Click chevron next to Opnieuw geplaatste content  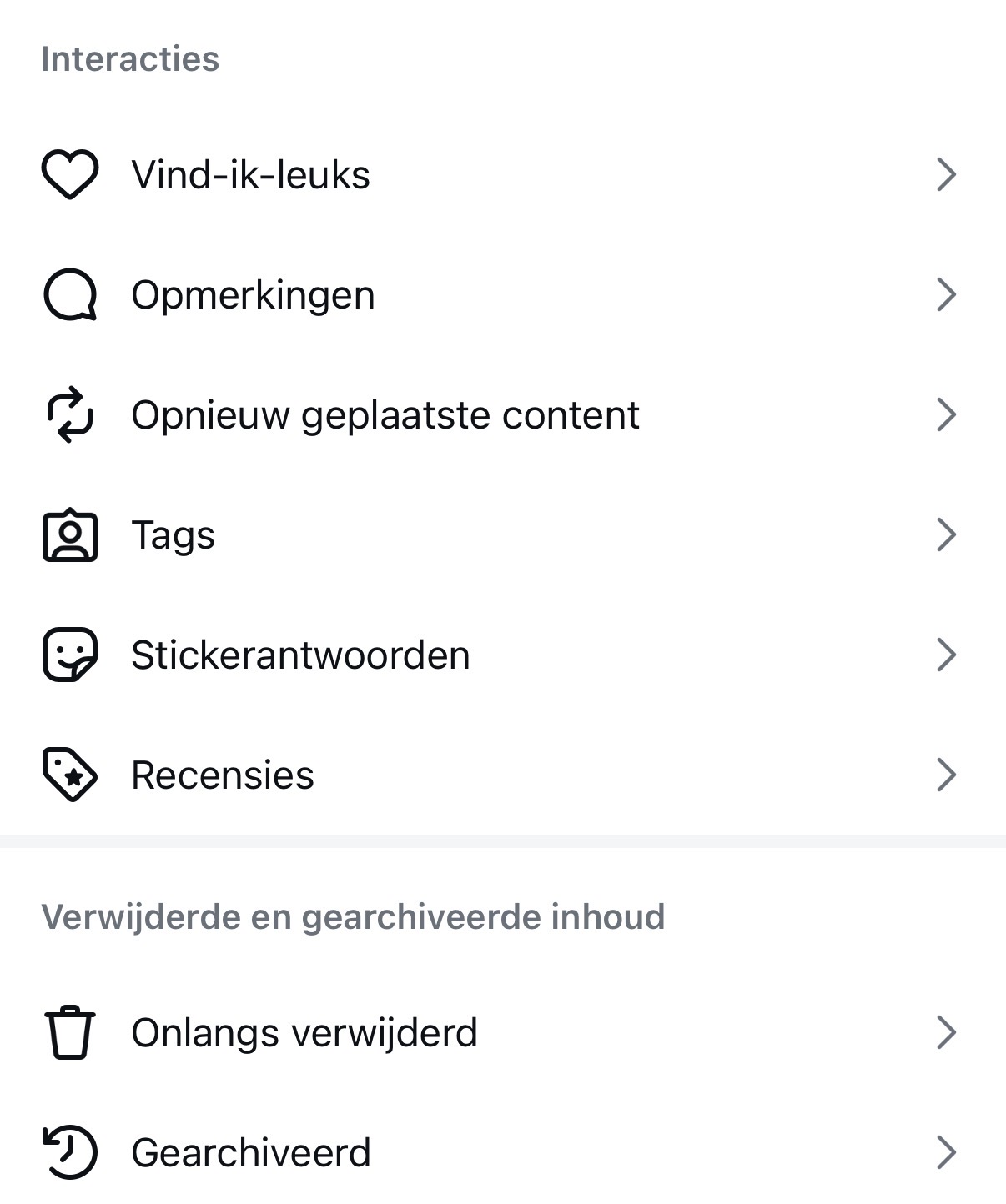[x=946, y=414]
